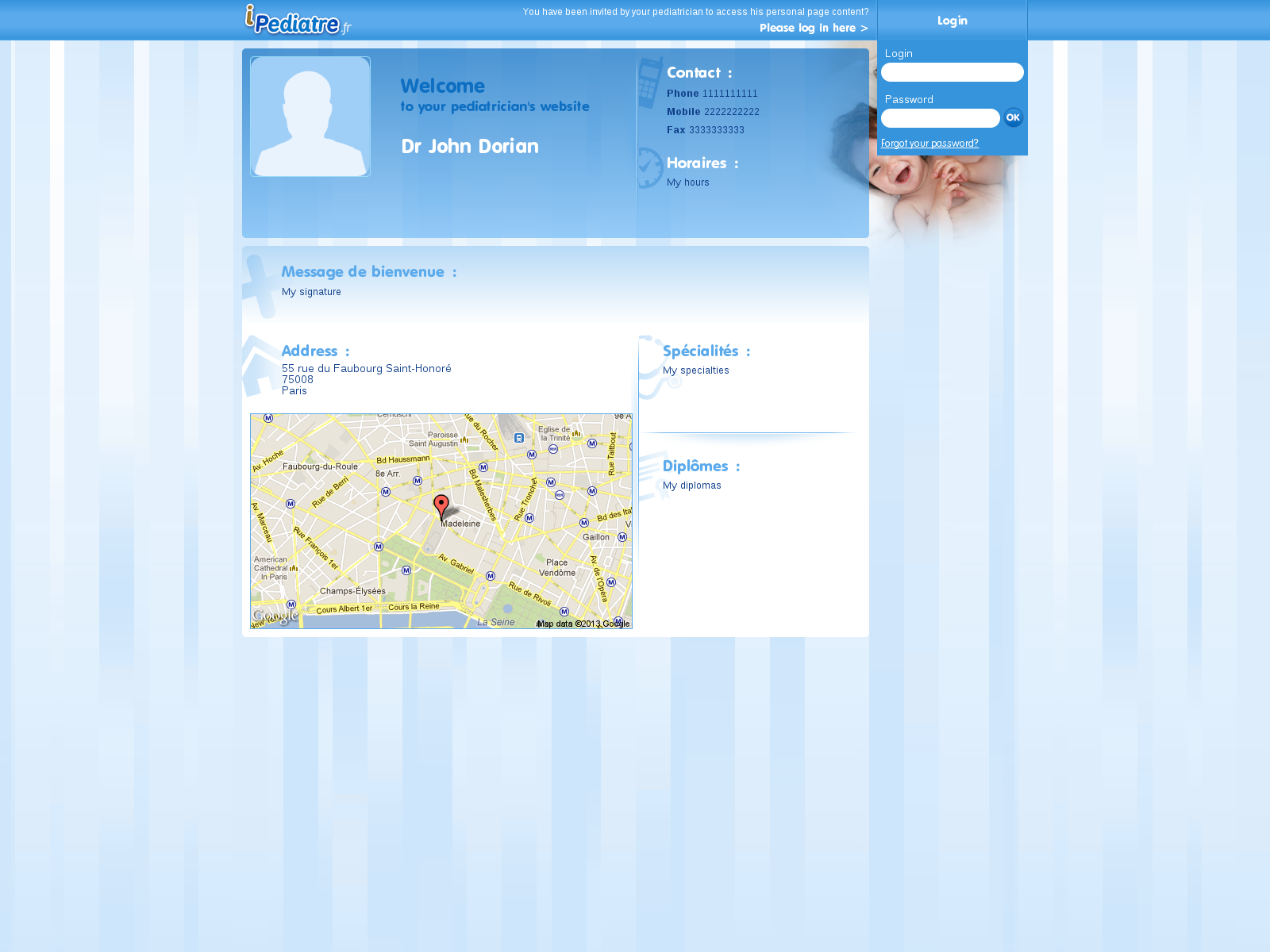Click the 'Forgot your password?' link
This screenshot has width=1270, height=952.
point(929,144)
